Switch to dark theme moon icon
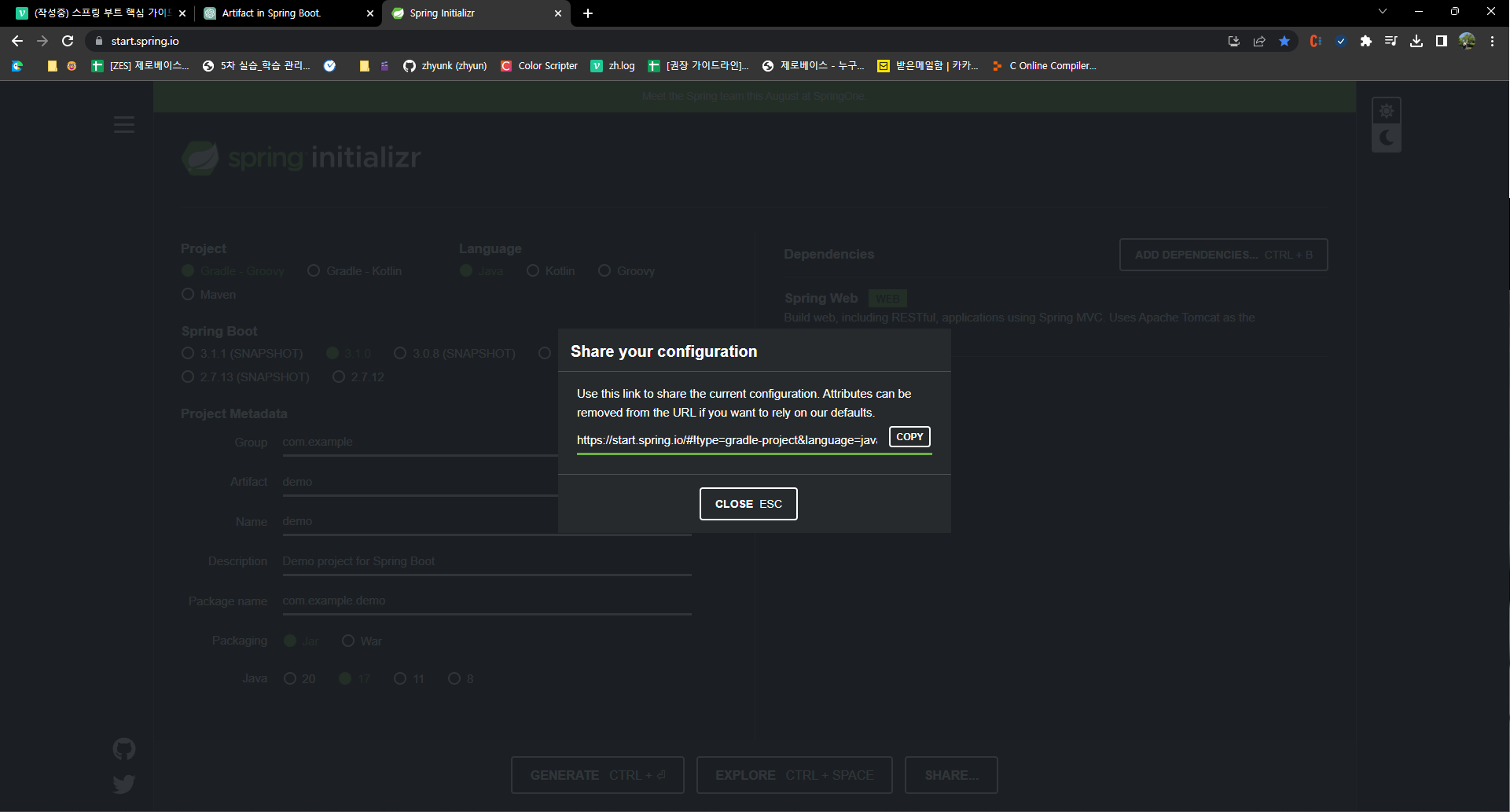Screen dimensions: 1510x812 click(1387, 138)
